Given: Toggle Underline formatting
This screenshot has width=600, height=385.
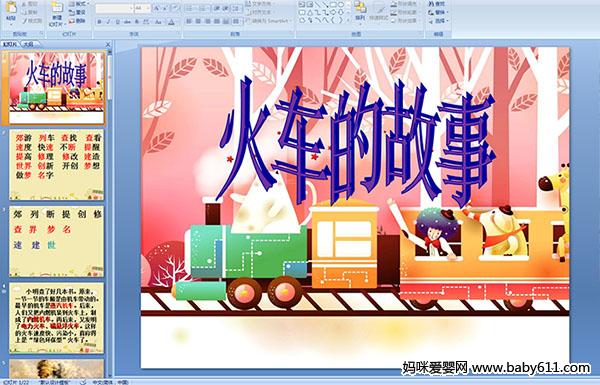Looking at the screenshot, I should [x=117, y=22].
